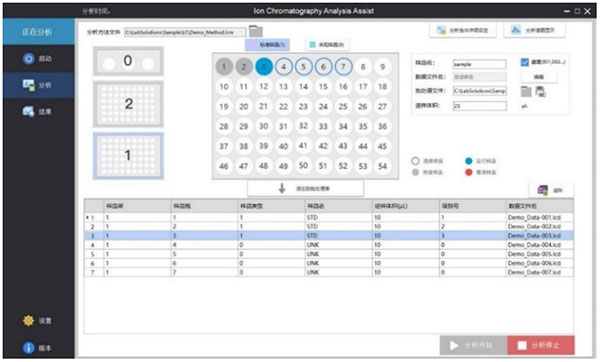Viewport: 600px width, 362px height.
Task: Browse for method file via folder icon
Action: coord(256,31)
